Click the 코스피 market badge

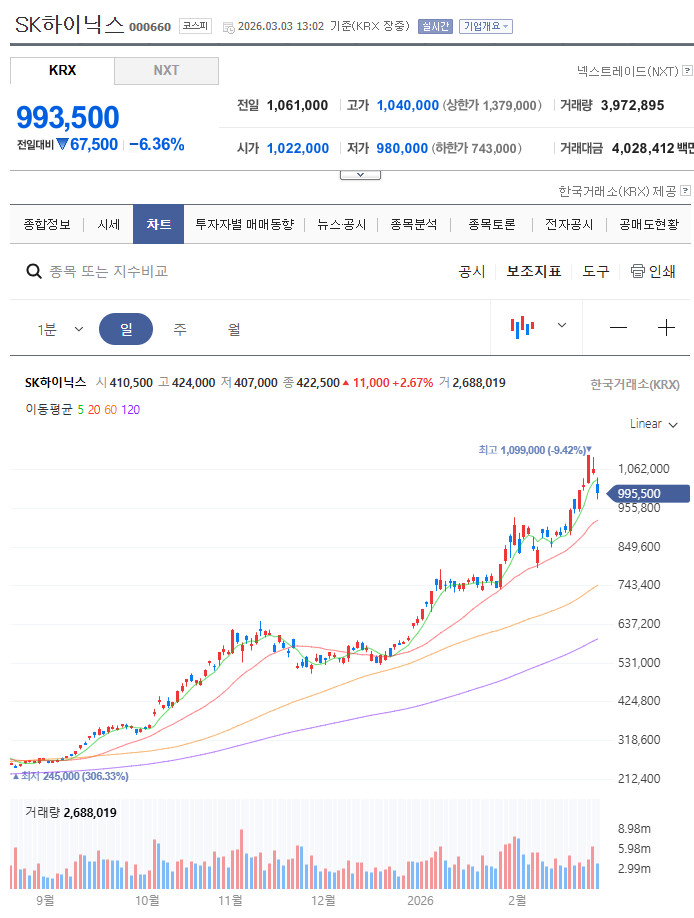click(x=195, y=26)
